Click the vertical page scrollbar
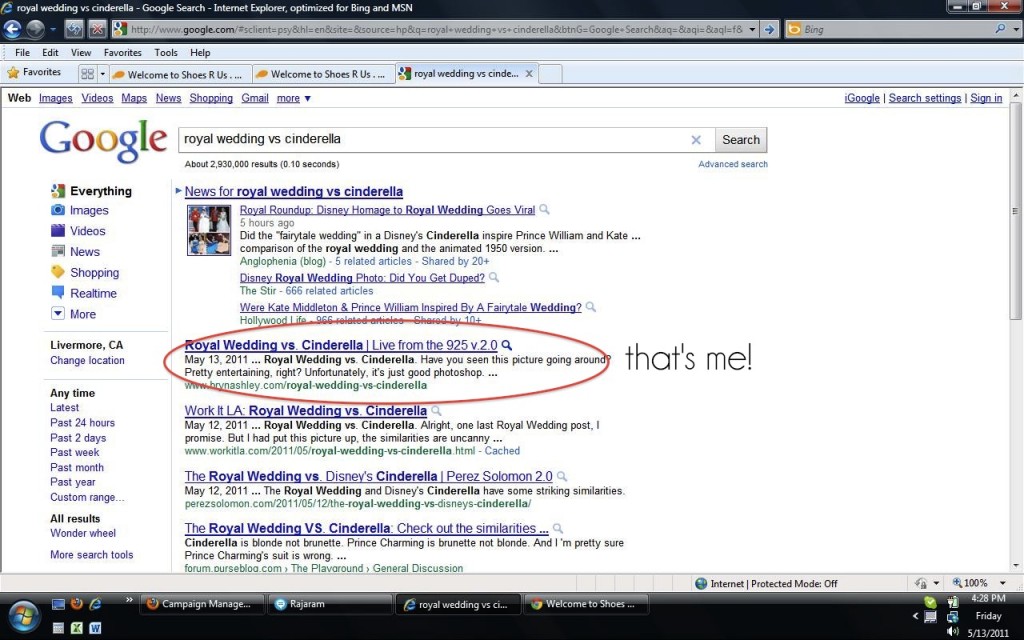This screenshot has height=640, width=1024. tap(1015, 210)
